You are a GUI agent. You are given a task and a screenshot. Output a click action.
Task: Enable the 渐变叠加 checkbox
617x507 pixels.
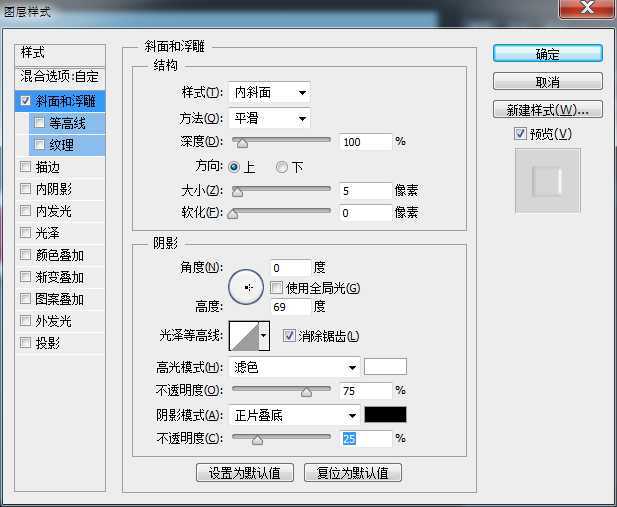pos(26,277)
